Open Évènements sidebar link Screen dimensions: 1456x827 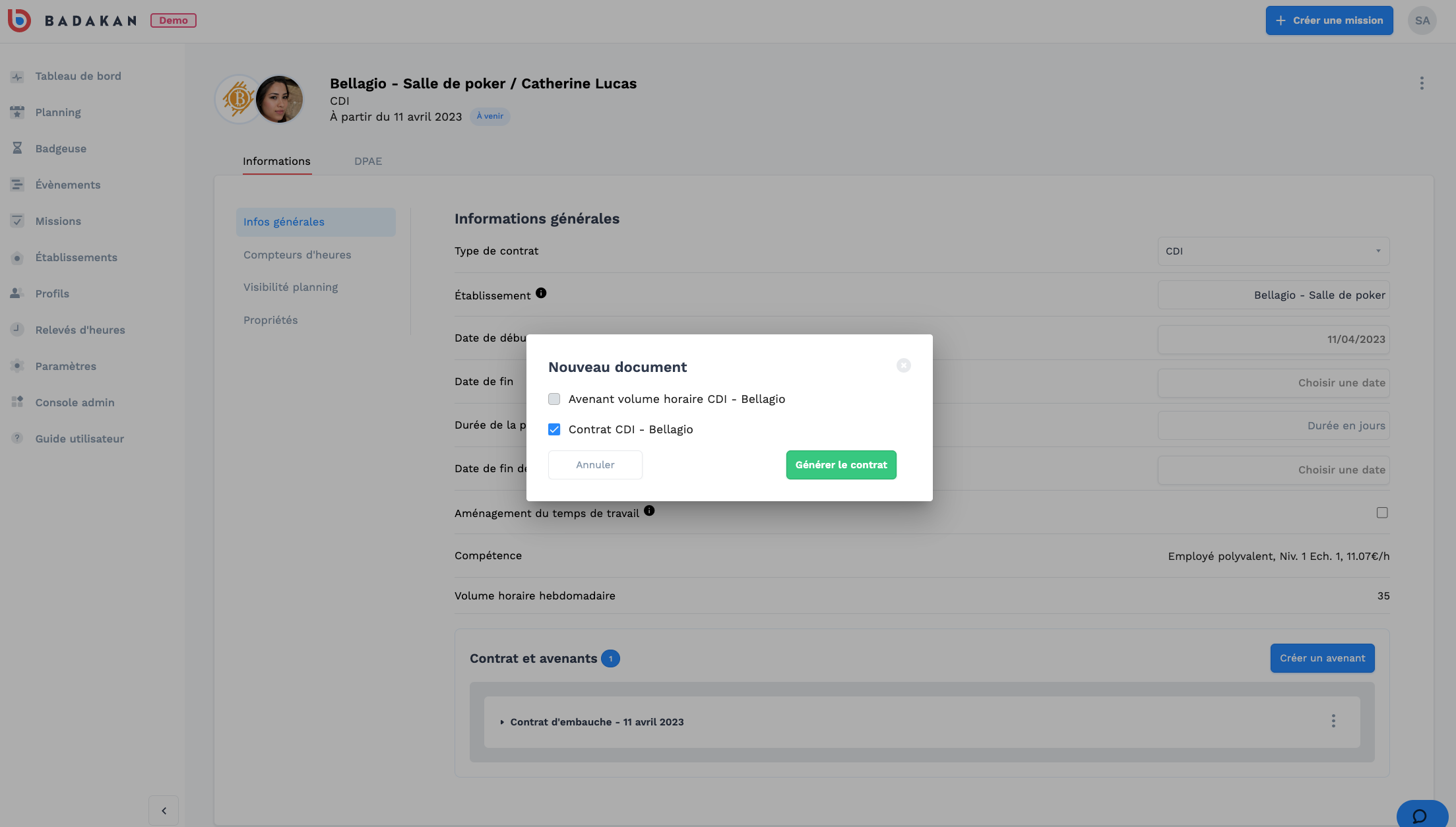tap(68, 185)
